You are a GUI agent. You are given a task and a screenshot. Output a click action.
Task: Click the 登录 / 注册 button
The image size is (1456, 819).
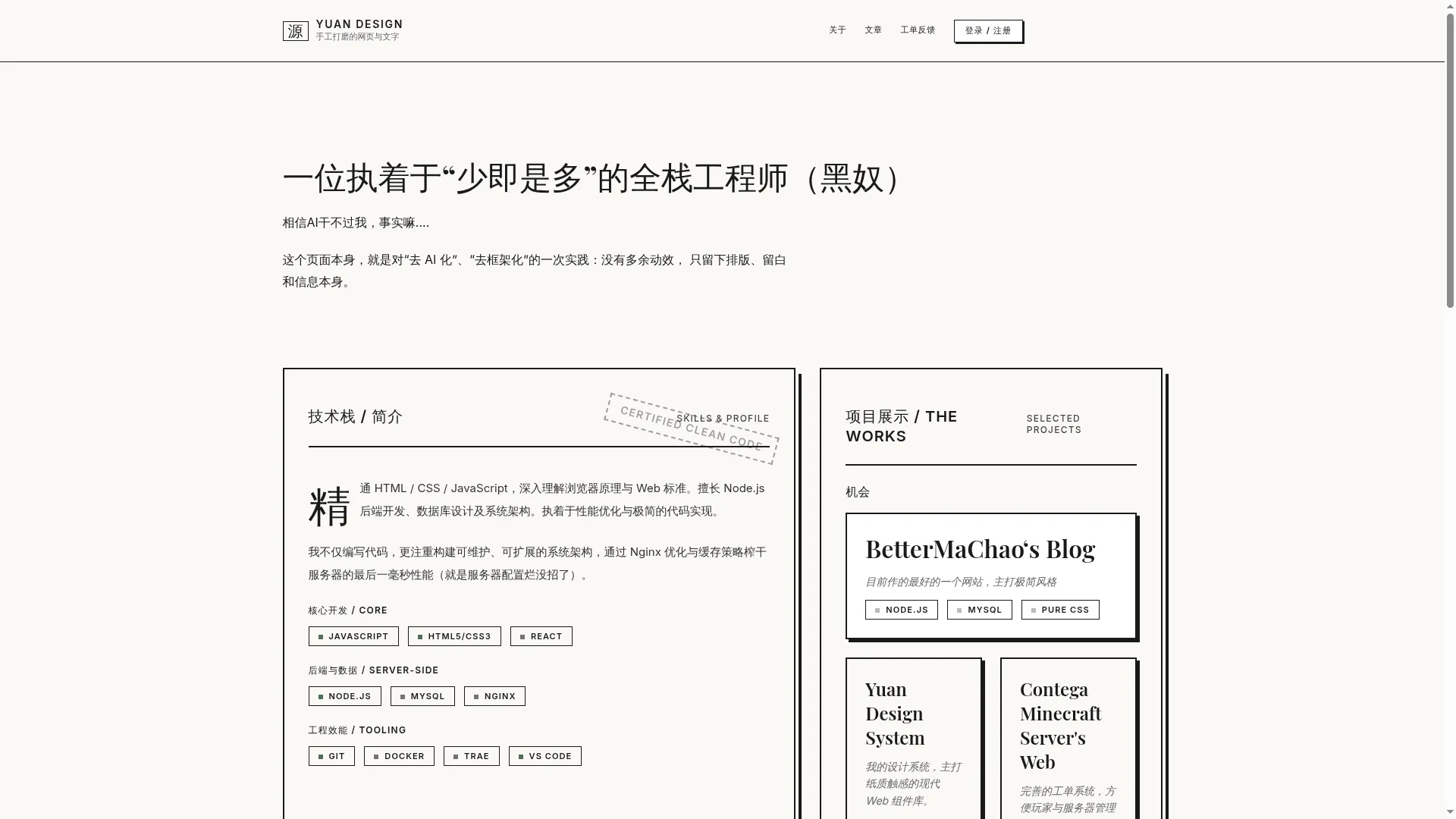pyautogui.click(x=988, y=31)
